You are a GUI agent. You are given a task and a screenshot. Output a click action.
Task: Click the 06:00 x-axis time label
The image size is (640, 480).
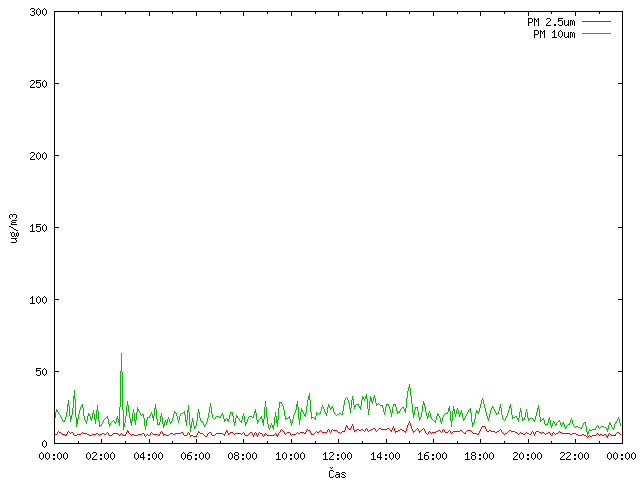[x=196, y=456]
